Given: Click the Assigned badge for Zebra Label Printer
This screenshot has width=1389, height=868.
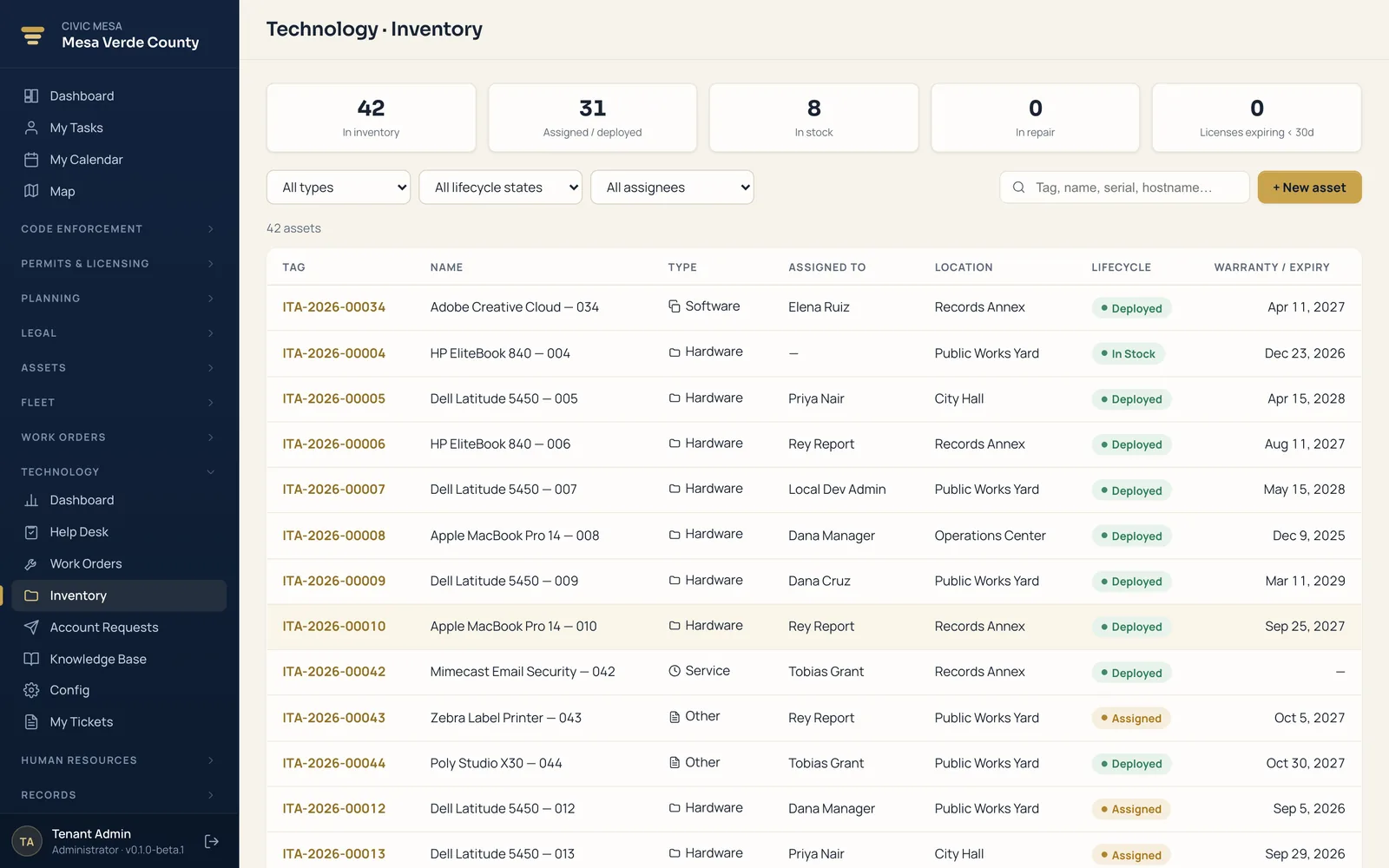Looking at the screenshot, I should click(1131, 719).
